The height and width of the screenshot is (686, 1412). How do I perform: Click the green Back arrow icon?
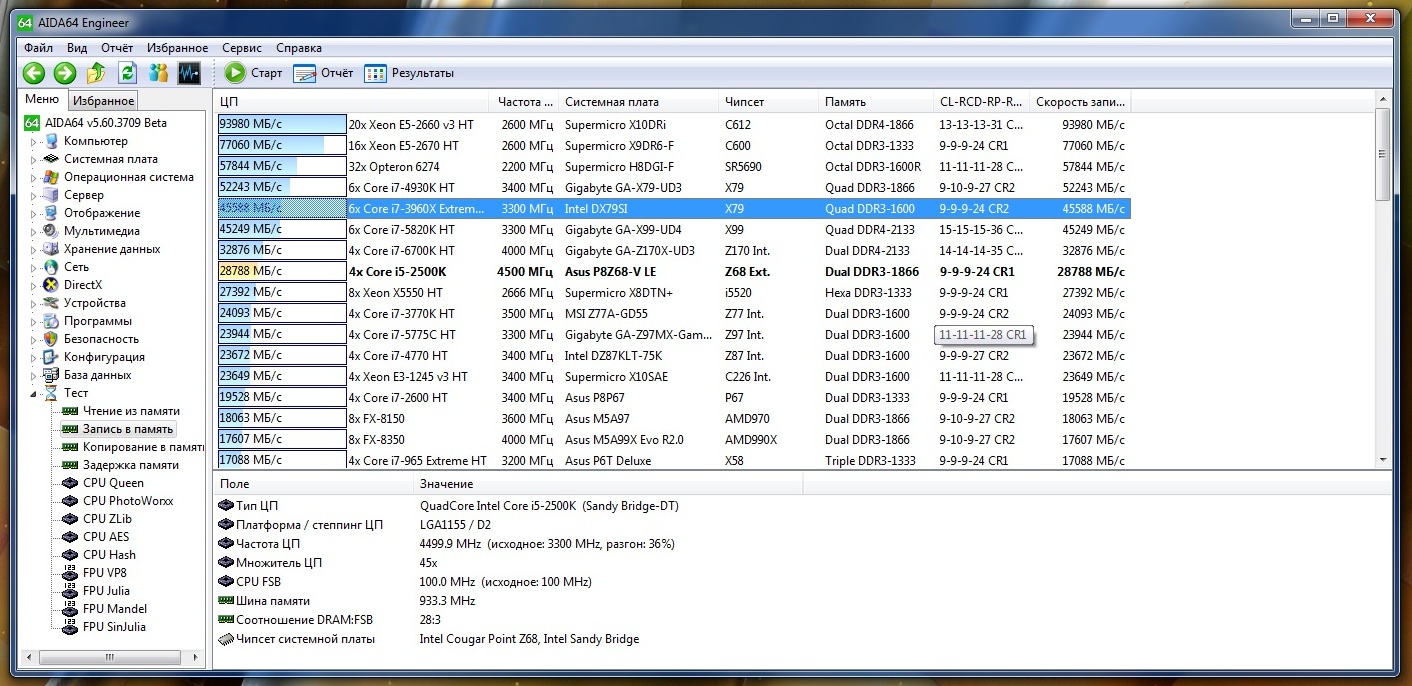34,72
